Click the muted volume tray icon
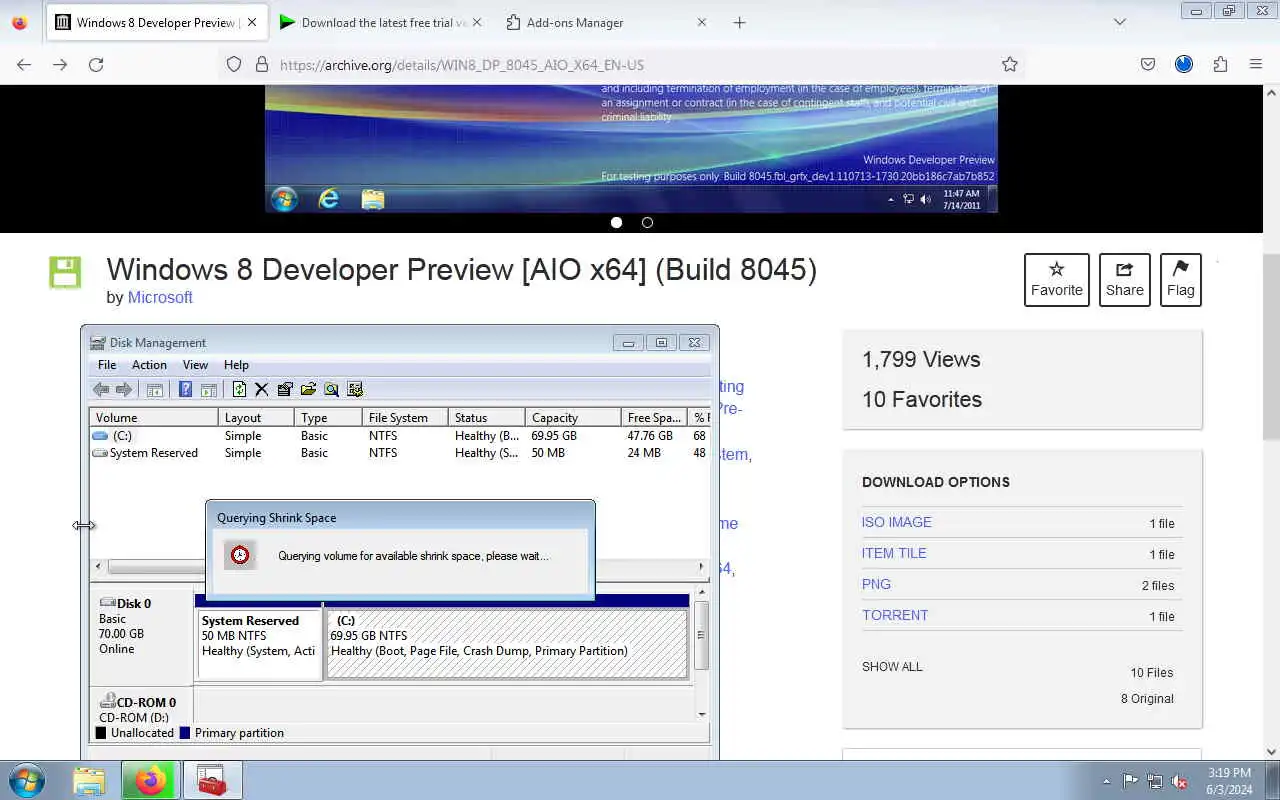 (1179, 781)
